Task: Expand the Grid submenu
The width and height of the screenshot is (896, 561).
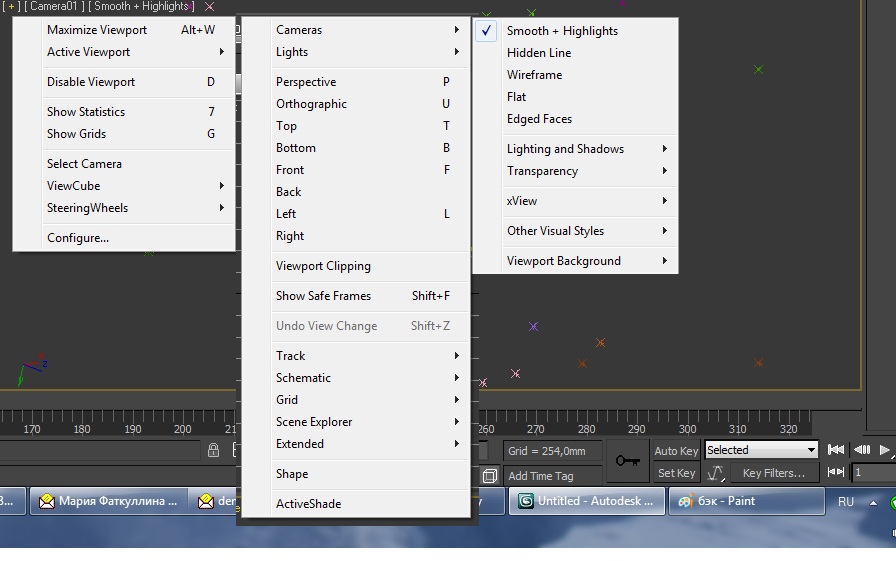Action: coord(357,399)
